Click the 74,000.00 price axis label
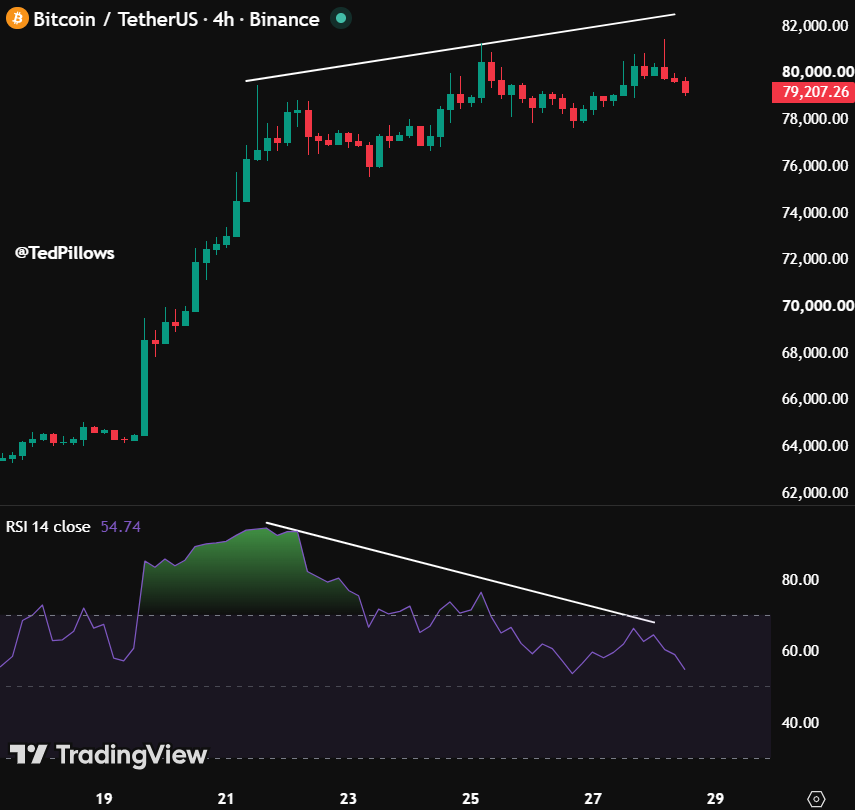The height and width of the screenshot is (810, 855). (x=815, y=213)
